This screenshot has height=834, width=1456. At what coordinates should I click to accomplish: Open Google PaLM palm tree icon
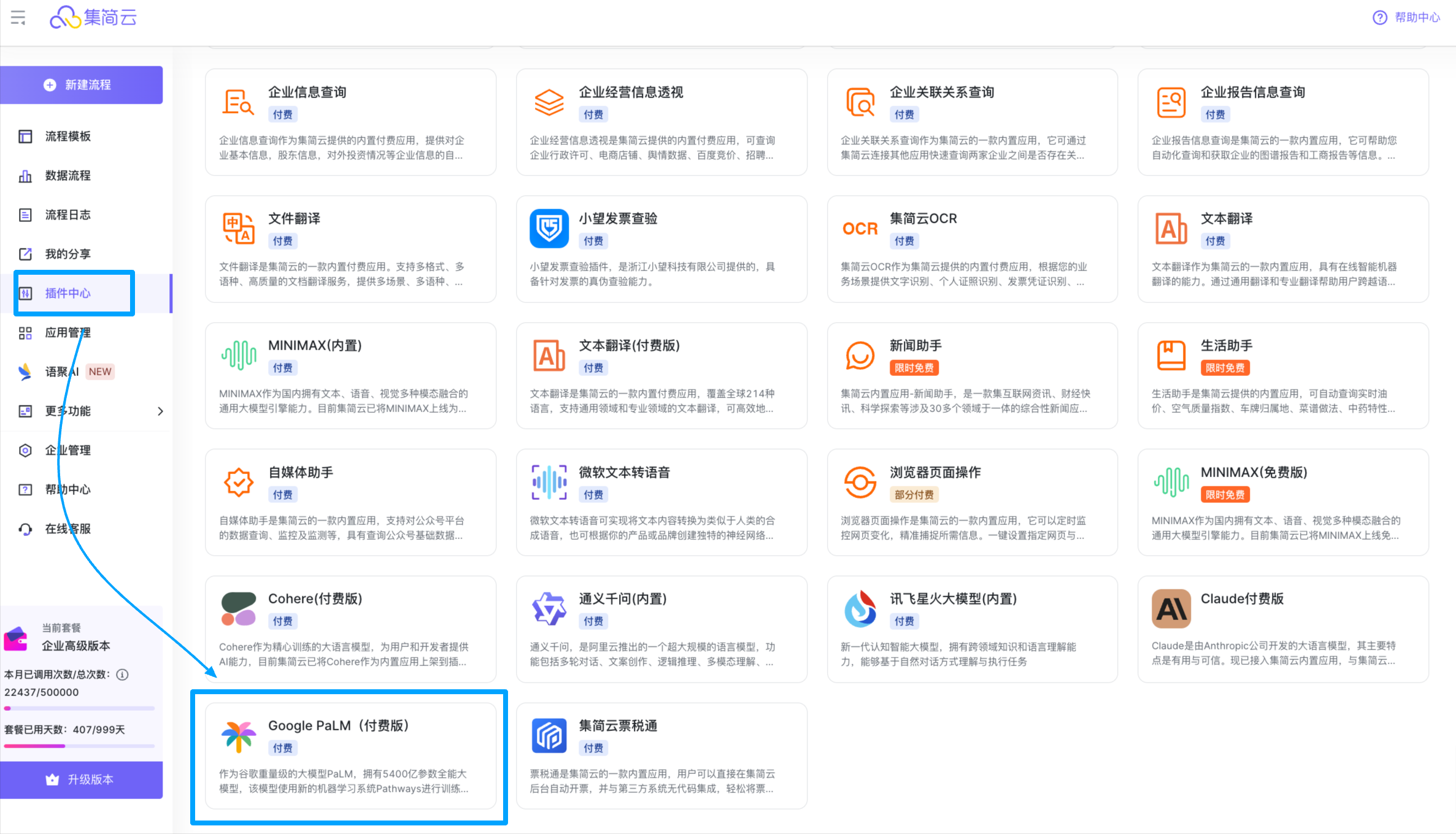238,736
